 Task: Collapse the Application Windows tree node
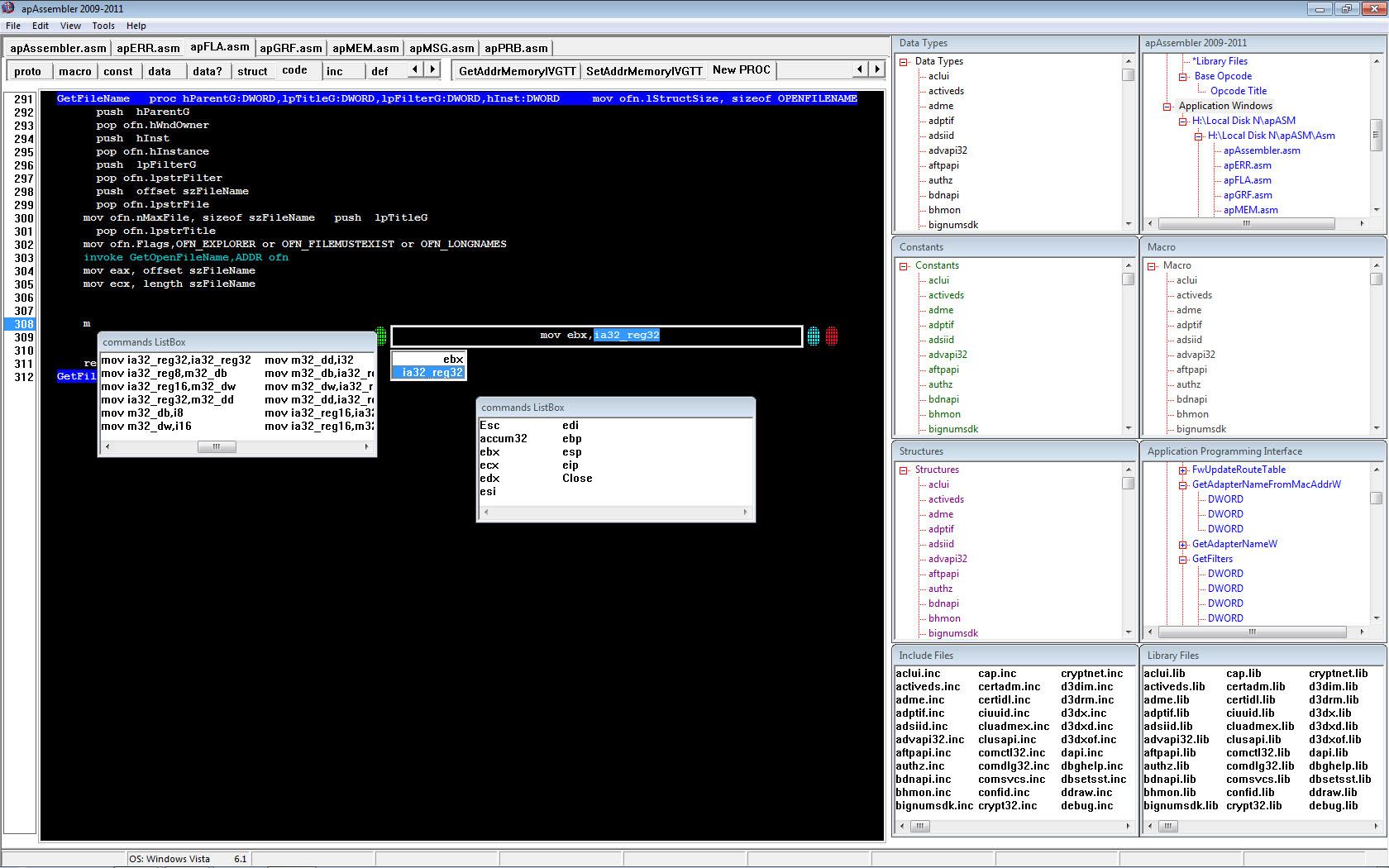tap(1167, 107)
